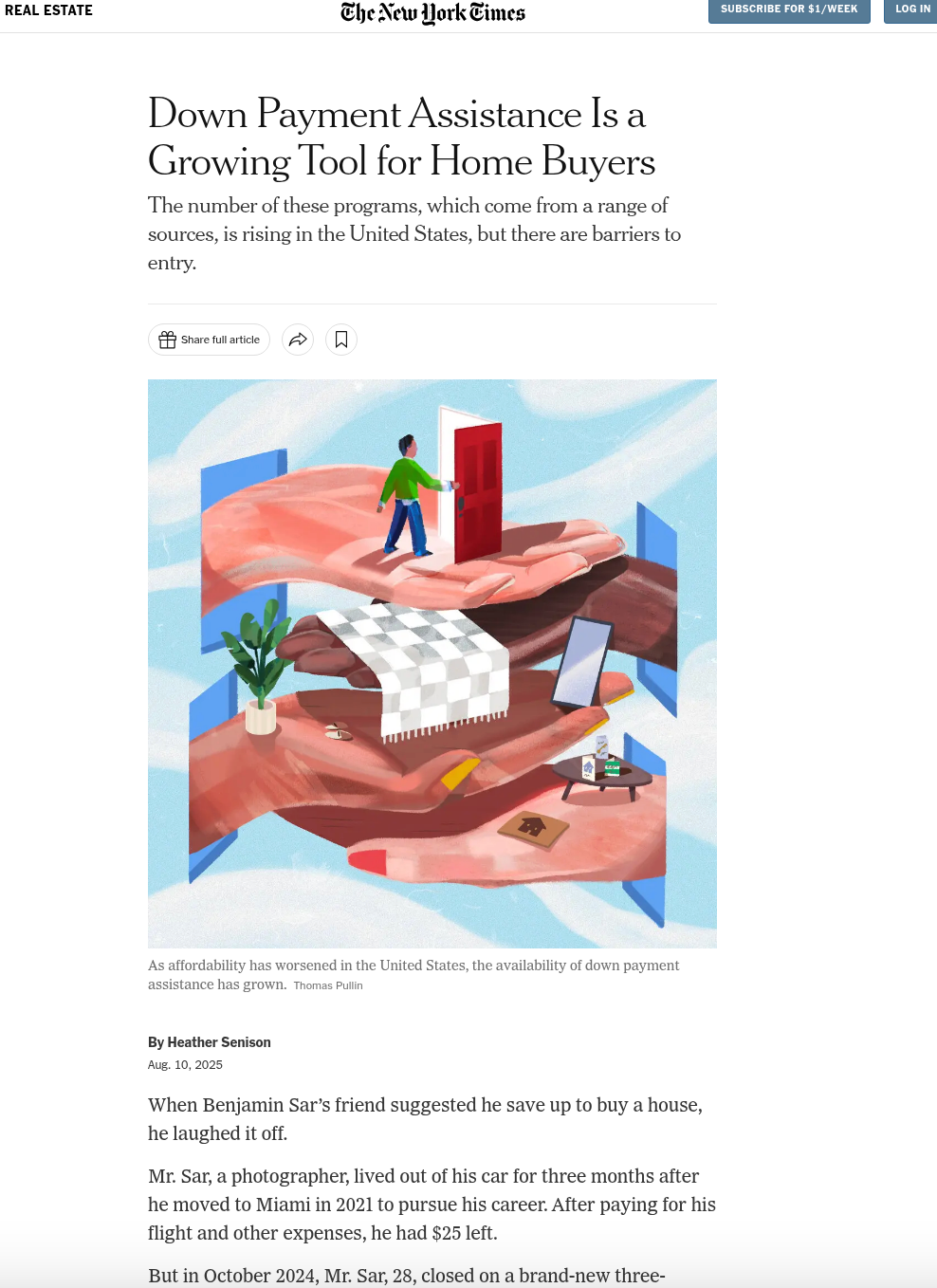Go to The New York Times homepage logo

pos(432,12)
